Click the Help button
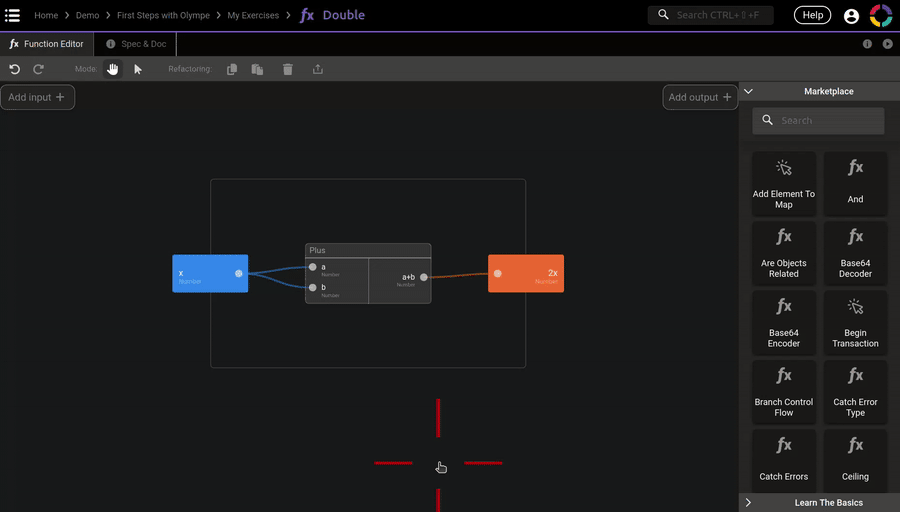This screenshot has height=512, width=900. point(812,15)
